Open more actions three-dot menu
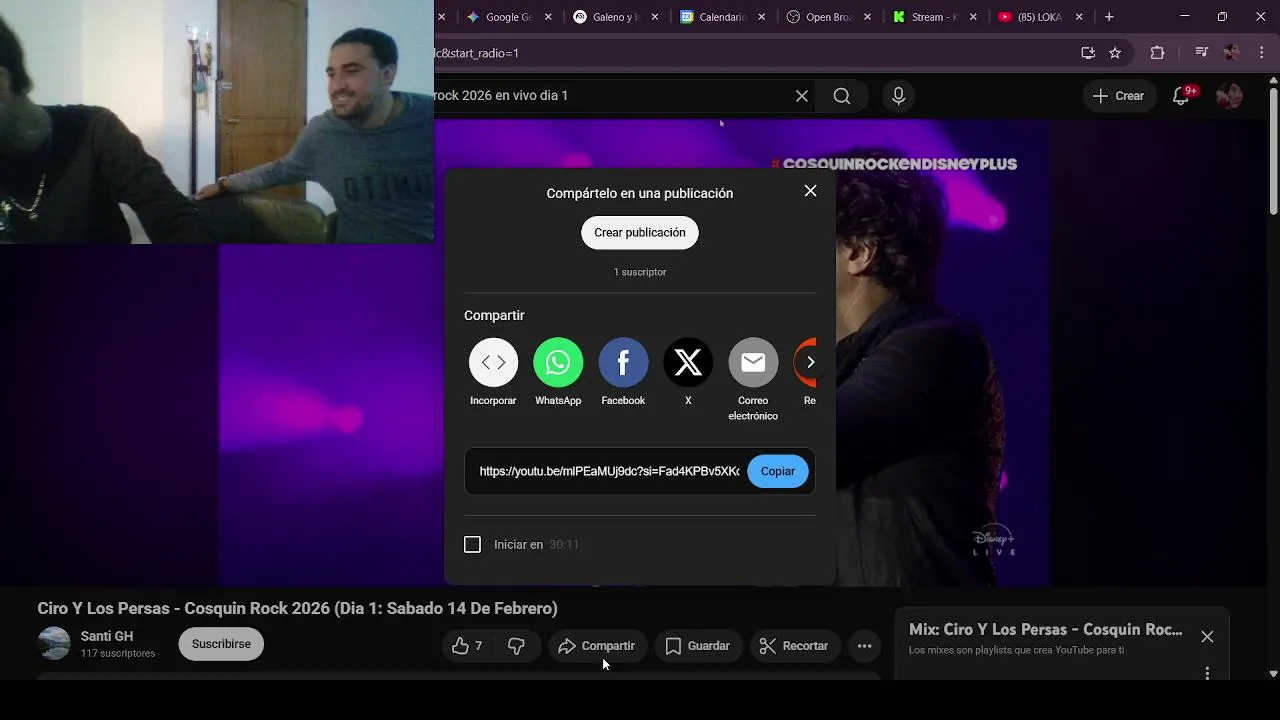 click(865, 646)
